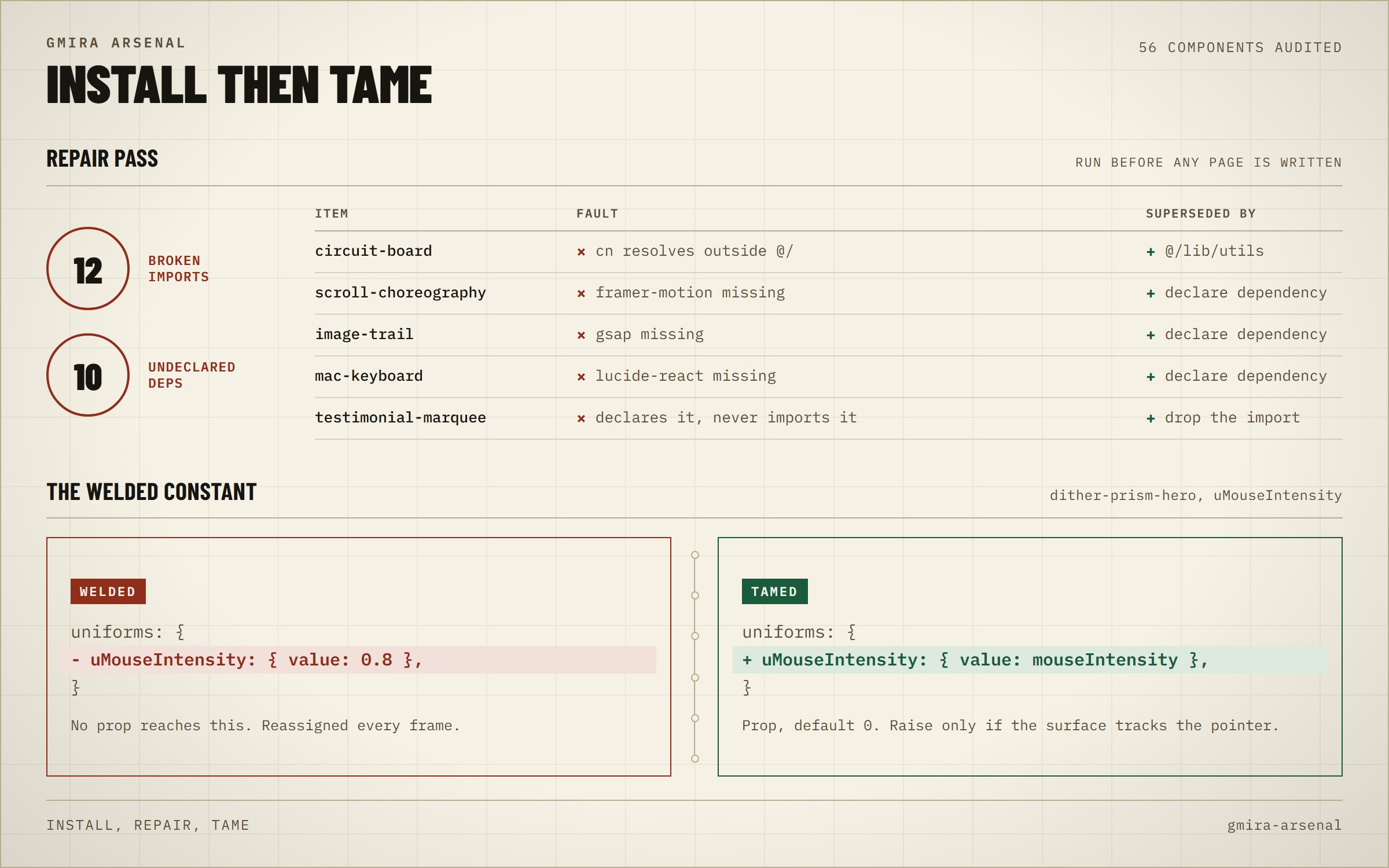Click the green plus in the mac-keyboard row

pos(1151,377)
